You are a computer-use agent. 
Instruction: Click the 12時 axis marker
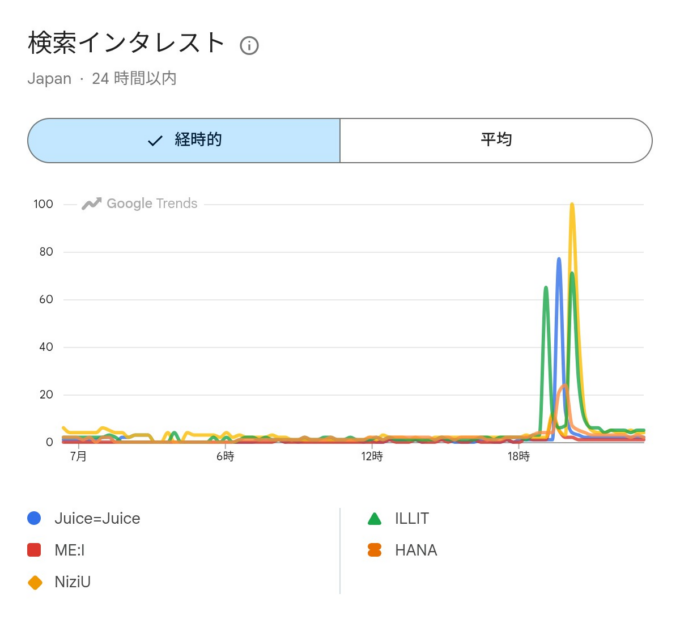coord(372,456)
